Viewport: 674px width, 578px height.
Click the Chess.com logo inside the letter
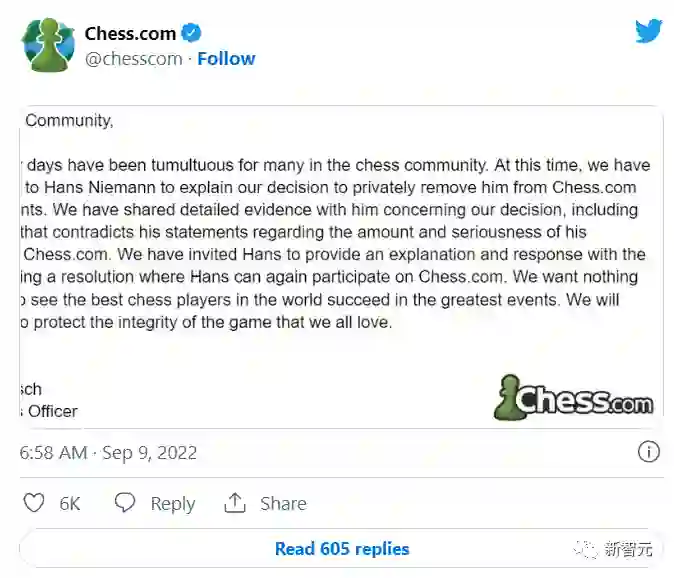click(573, 397)
